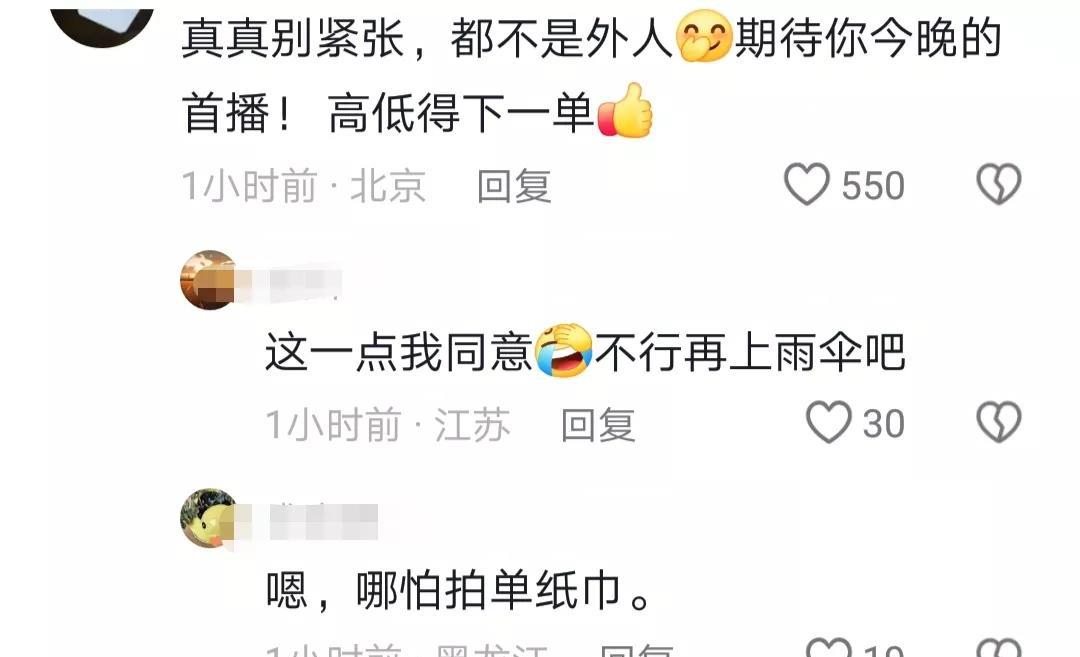Open the duck avatar of bottom commenter
This screenshot has height=657, width=1080.
(x=209, y=518)
